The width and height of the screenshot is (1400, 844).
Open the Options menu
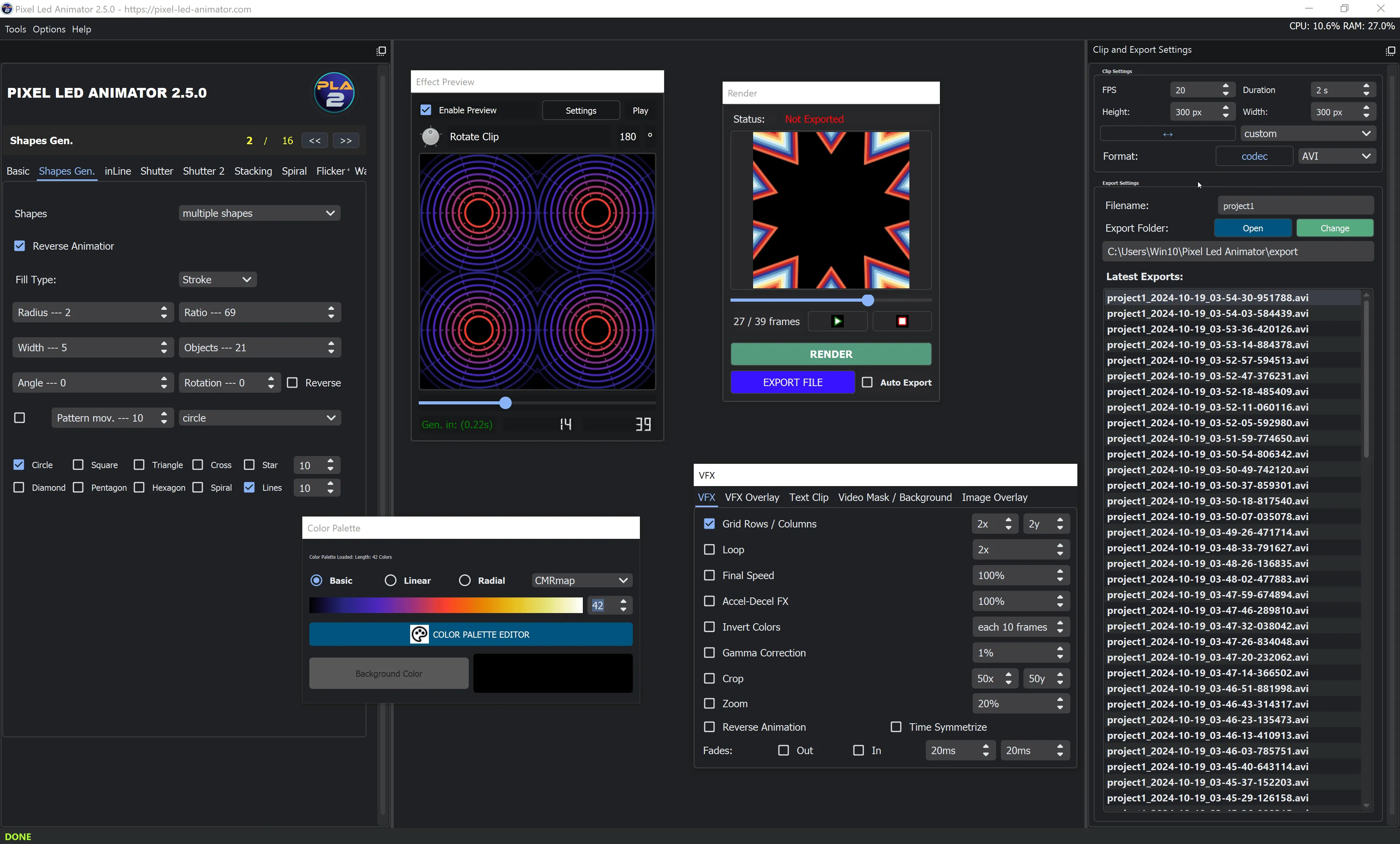point(49,29)
